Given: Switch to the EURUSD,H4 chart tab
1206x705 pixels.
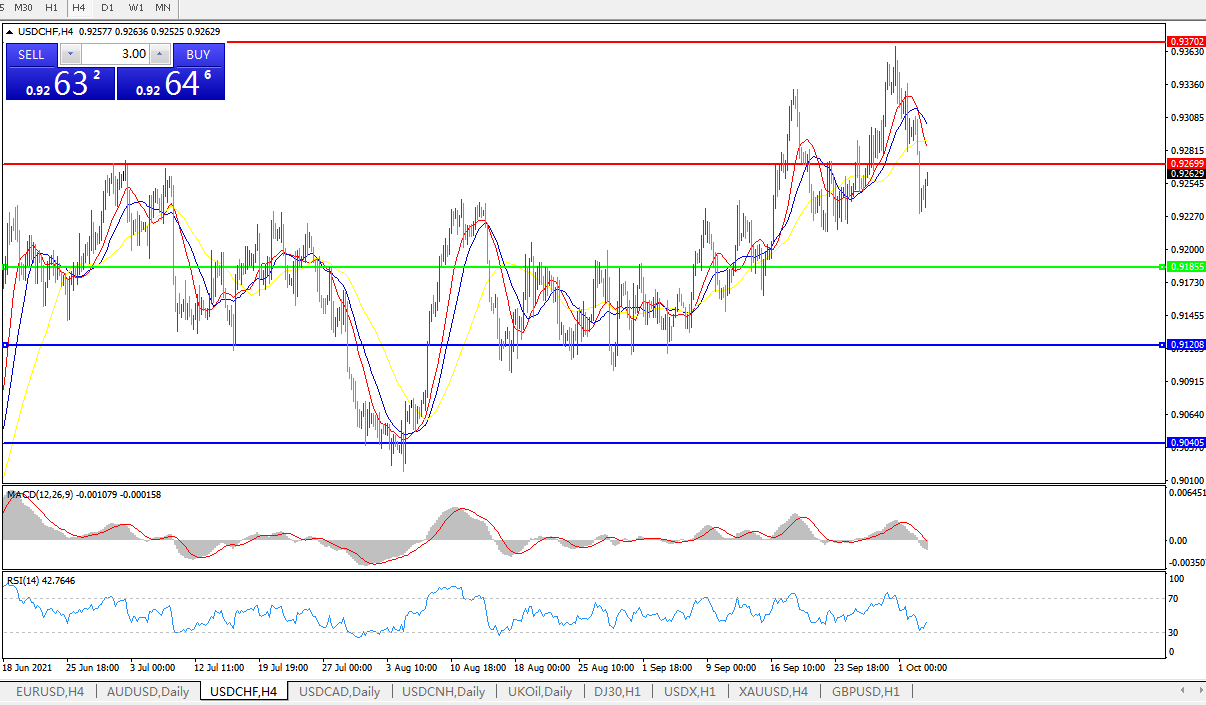Looking at the screenshot, I should (50, 691).
